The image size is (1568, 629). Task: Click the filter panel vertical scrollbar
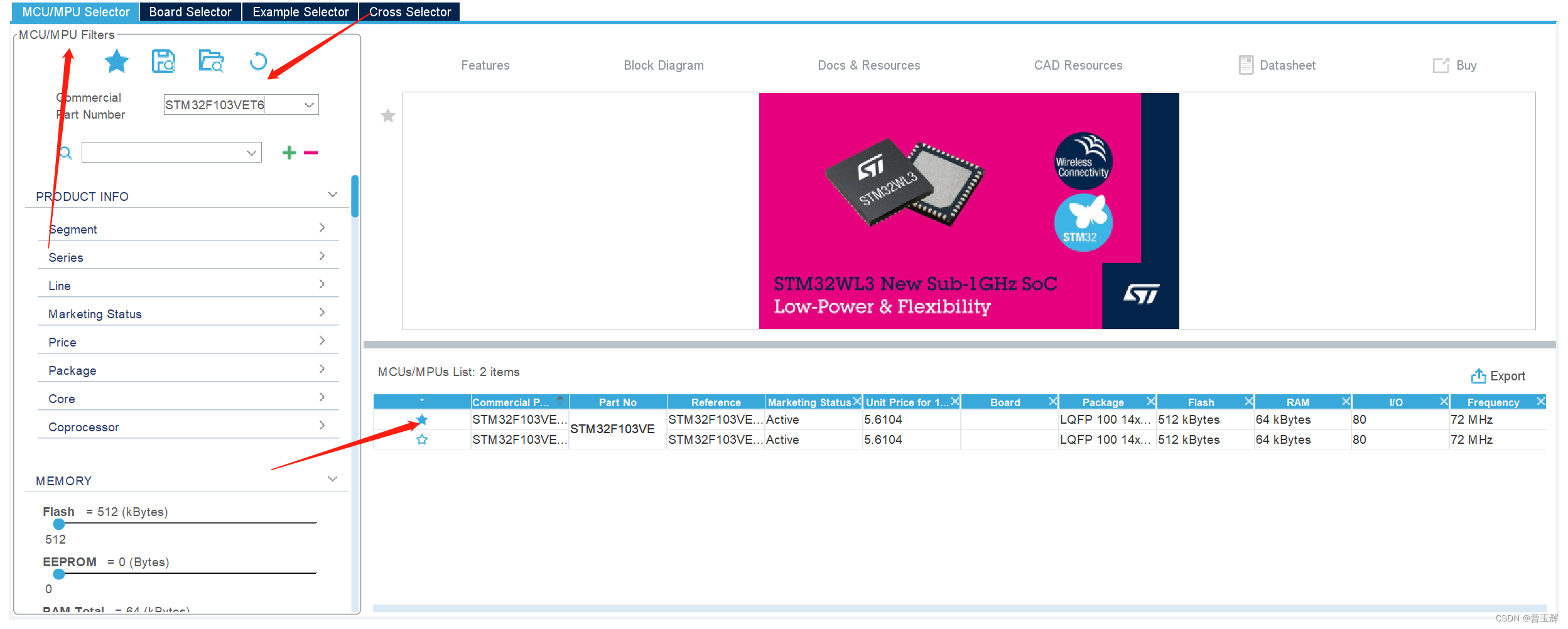coord(355,196)
